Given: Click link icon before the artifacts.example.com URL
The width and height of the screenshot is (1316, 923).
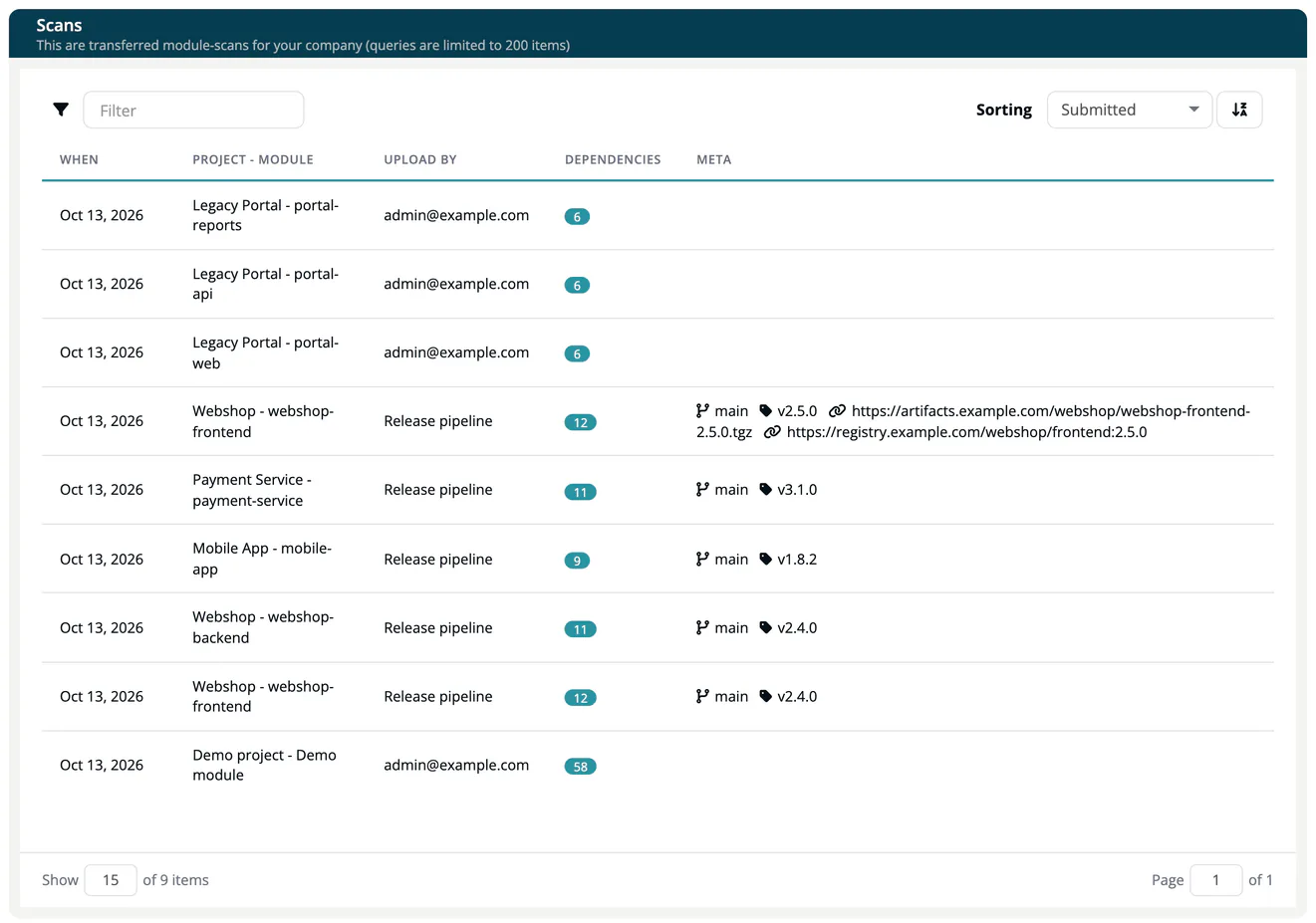Looking at the screenshot, I should pyautogui.click(x=837, y=410).
